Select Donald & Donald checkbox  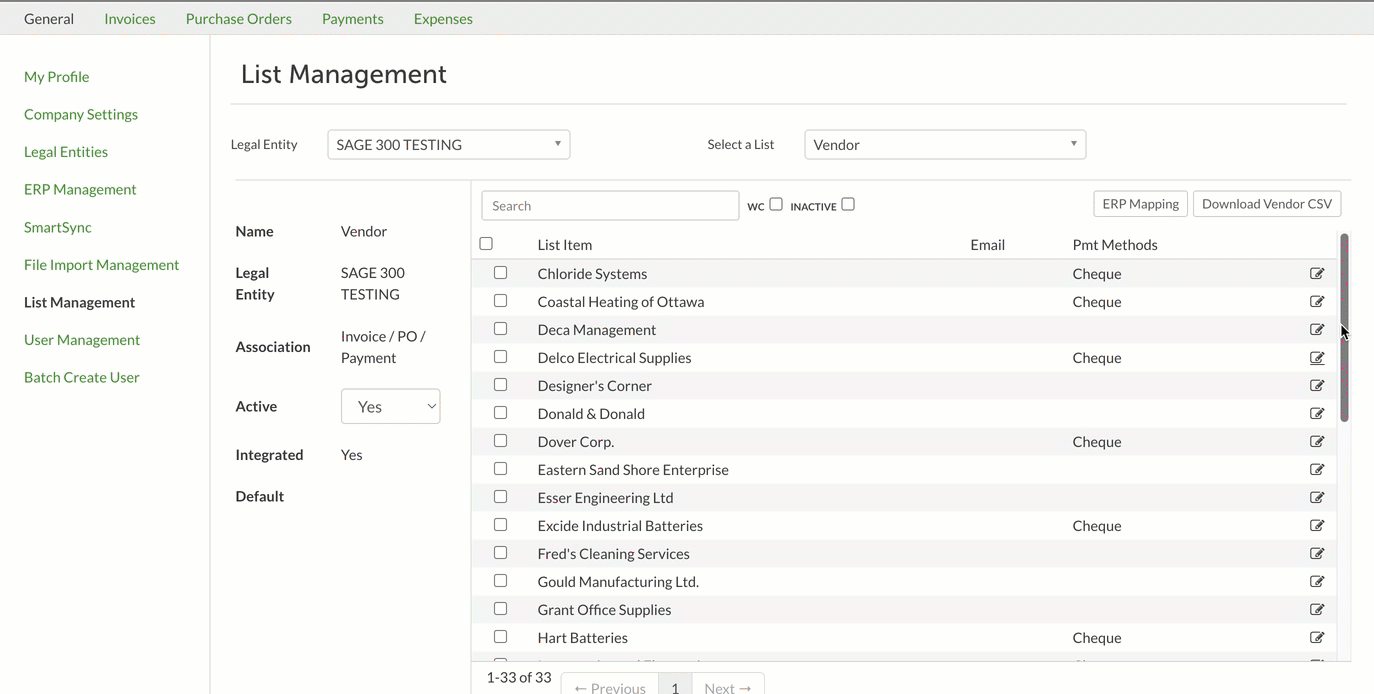pos(501,412)
